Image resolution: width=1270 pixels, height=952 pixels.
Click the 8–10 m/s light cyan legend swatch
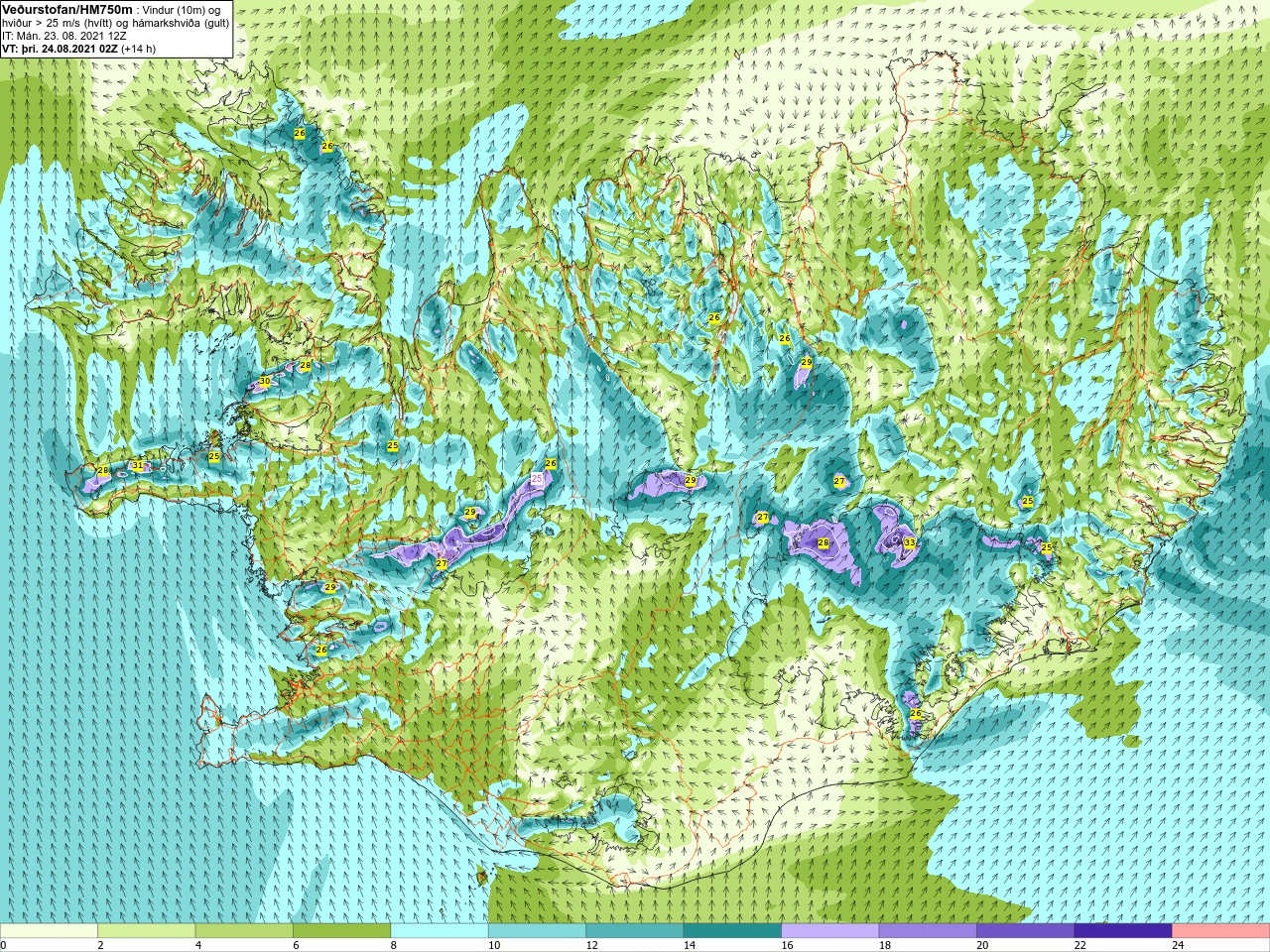click(440, 931)
